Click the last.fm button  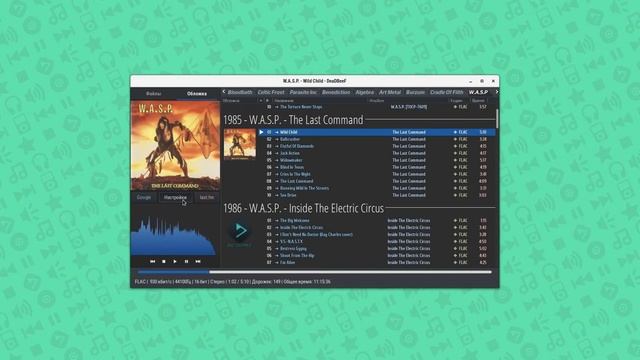pyautogui.click(x=207, y=198)
